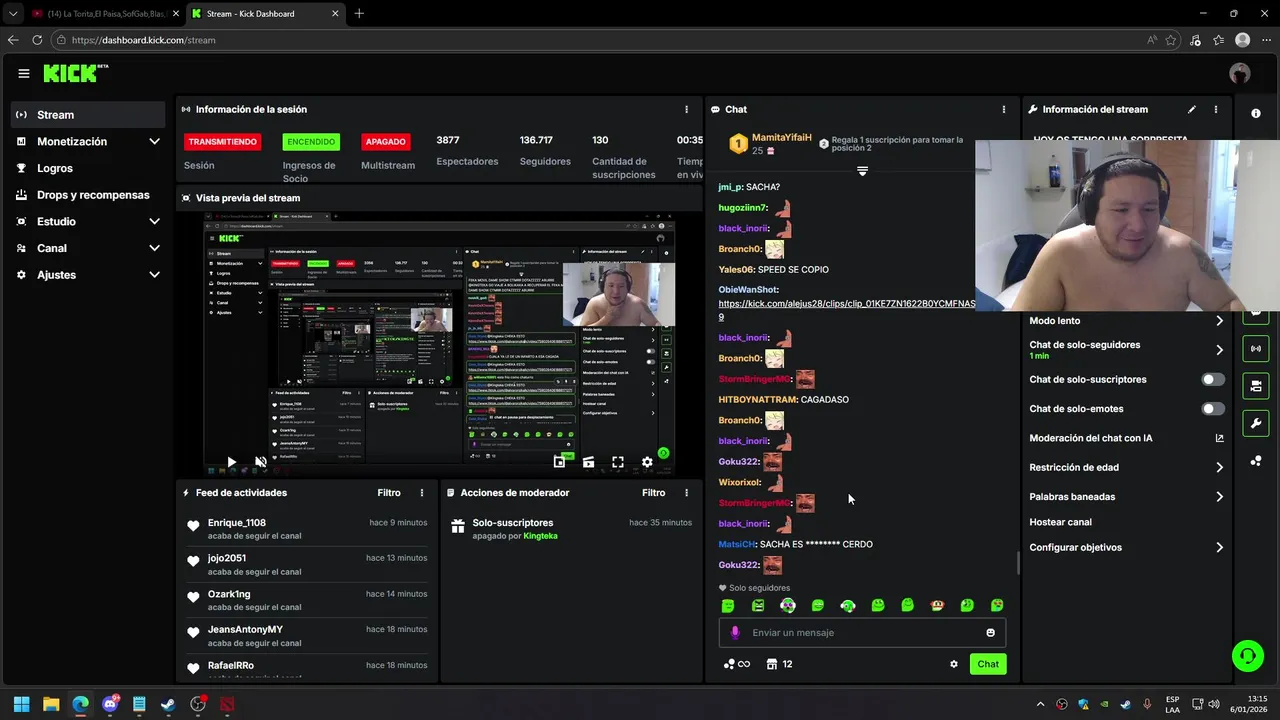Click the points bubbles icon in right rail

(1256, 461)
